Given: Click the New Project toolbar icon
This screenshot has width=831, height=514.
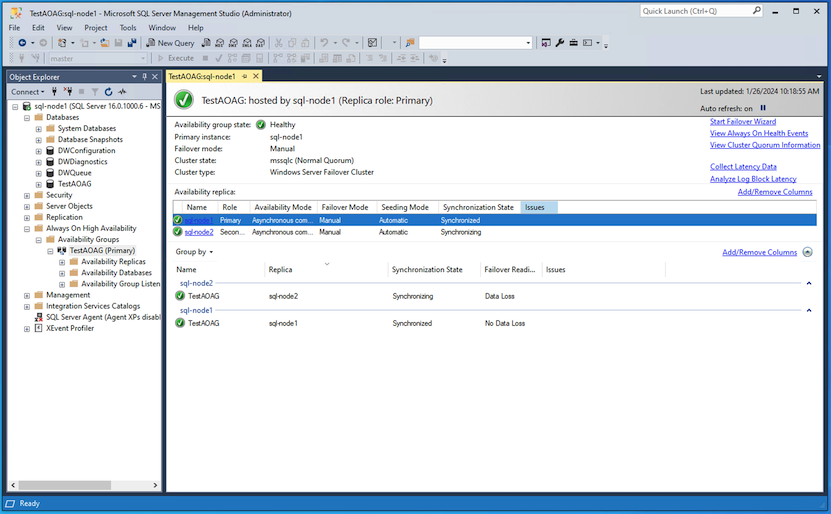Looking at the screenshot, I should tap(62, 43).
